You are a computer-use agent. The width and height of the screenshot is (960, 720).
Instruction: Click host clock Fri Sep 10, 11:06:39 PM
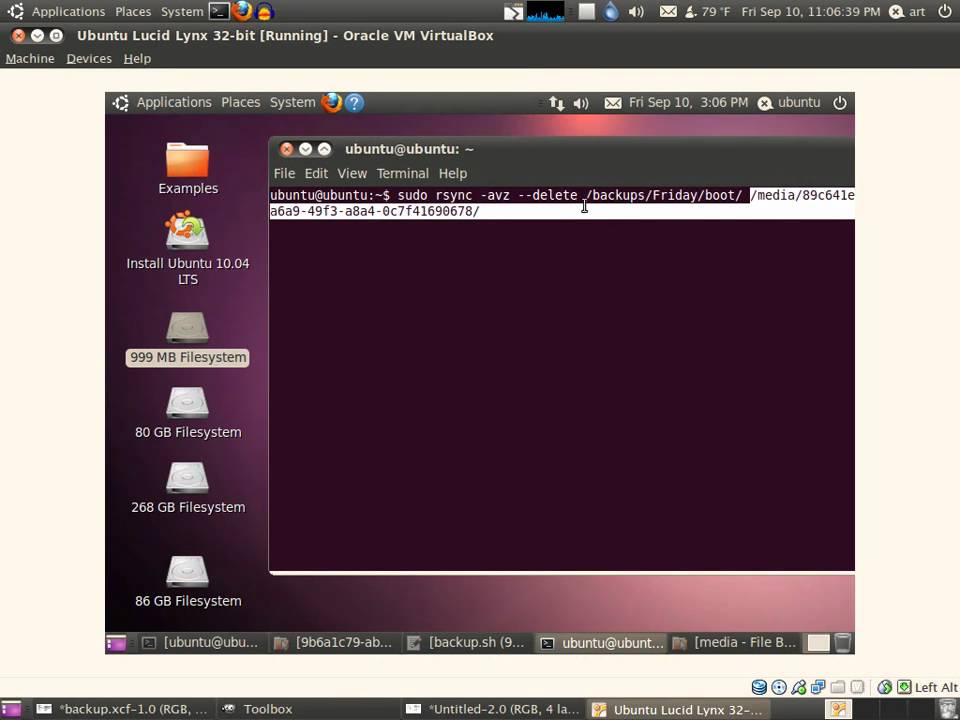click(x=811, y=12)
